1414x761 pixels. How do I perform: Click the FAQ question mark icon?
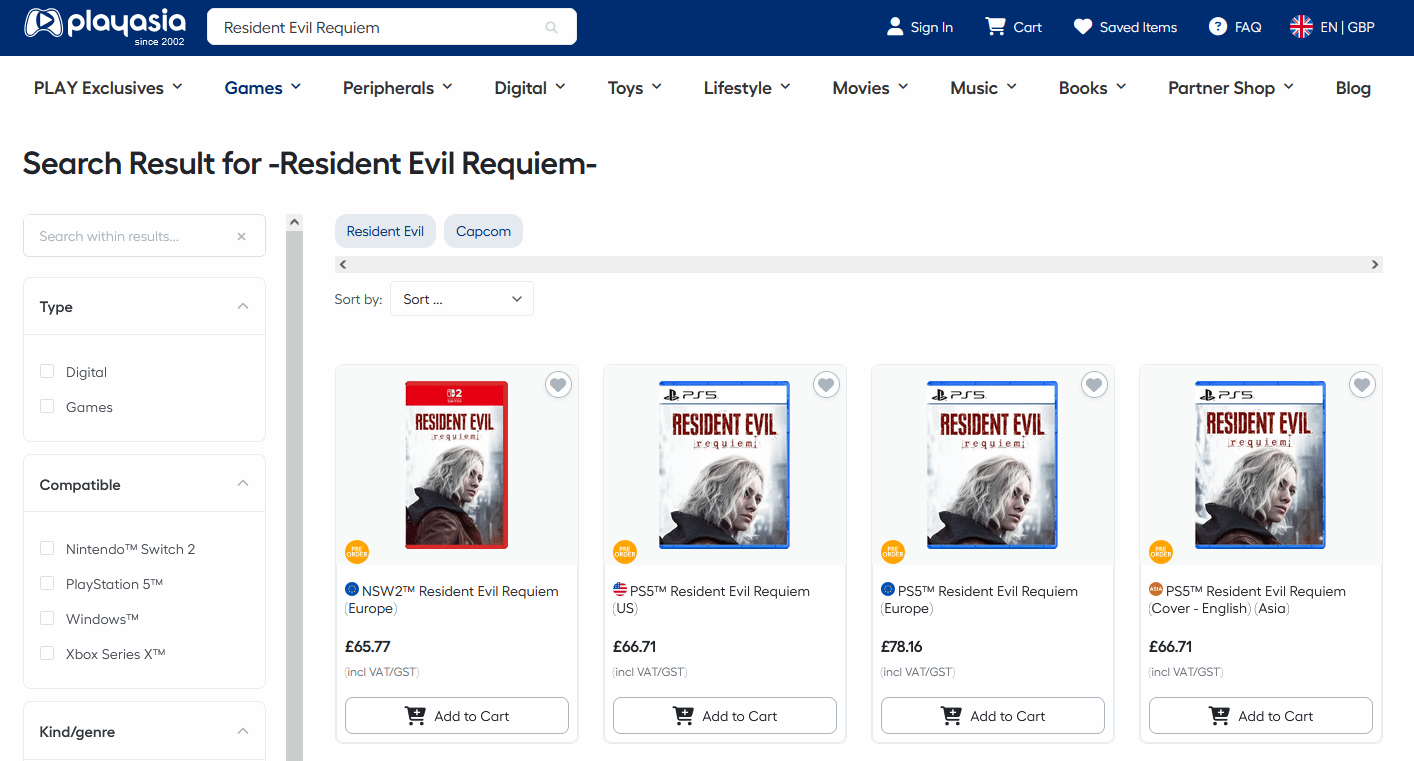1217,27
